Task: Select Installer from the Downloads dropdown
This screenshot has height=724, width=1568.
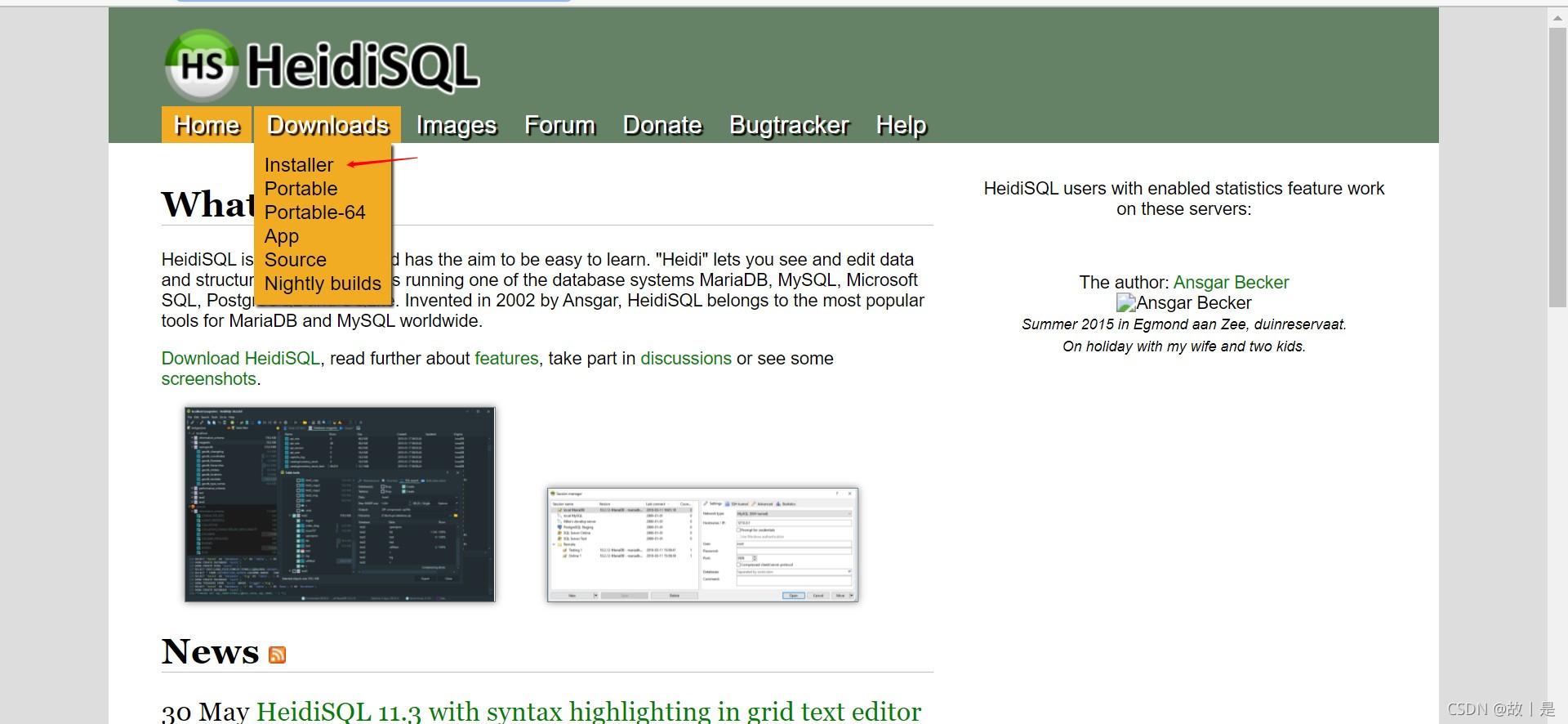Action: click(299, 165)
